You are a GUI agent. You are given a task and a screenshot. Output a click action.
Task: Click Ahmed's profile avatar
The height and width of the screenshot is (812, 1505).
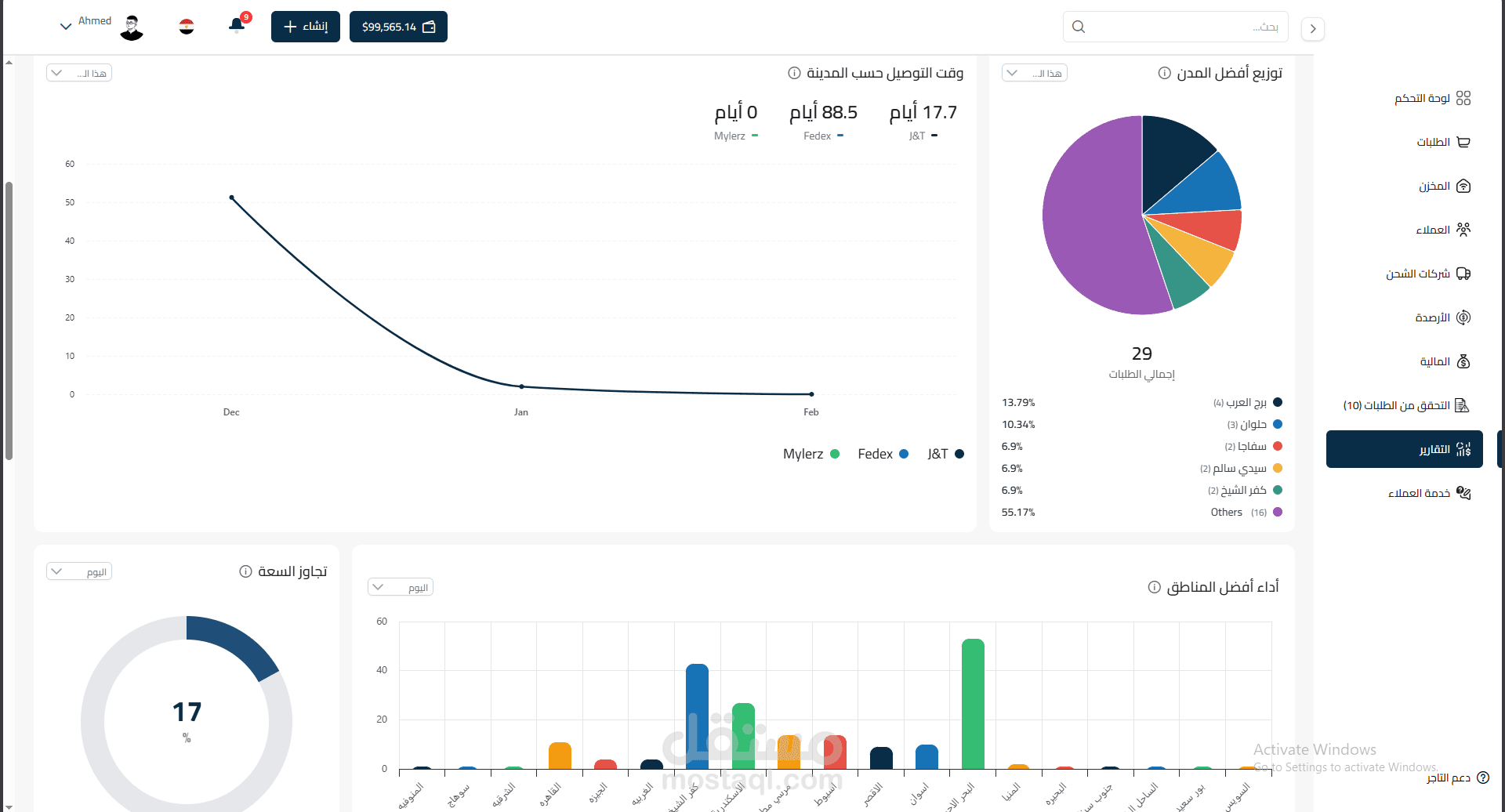click(x=132, y=27)
